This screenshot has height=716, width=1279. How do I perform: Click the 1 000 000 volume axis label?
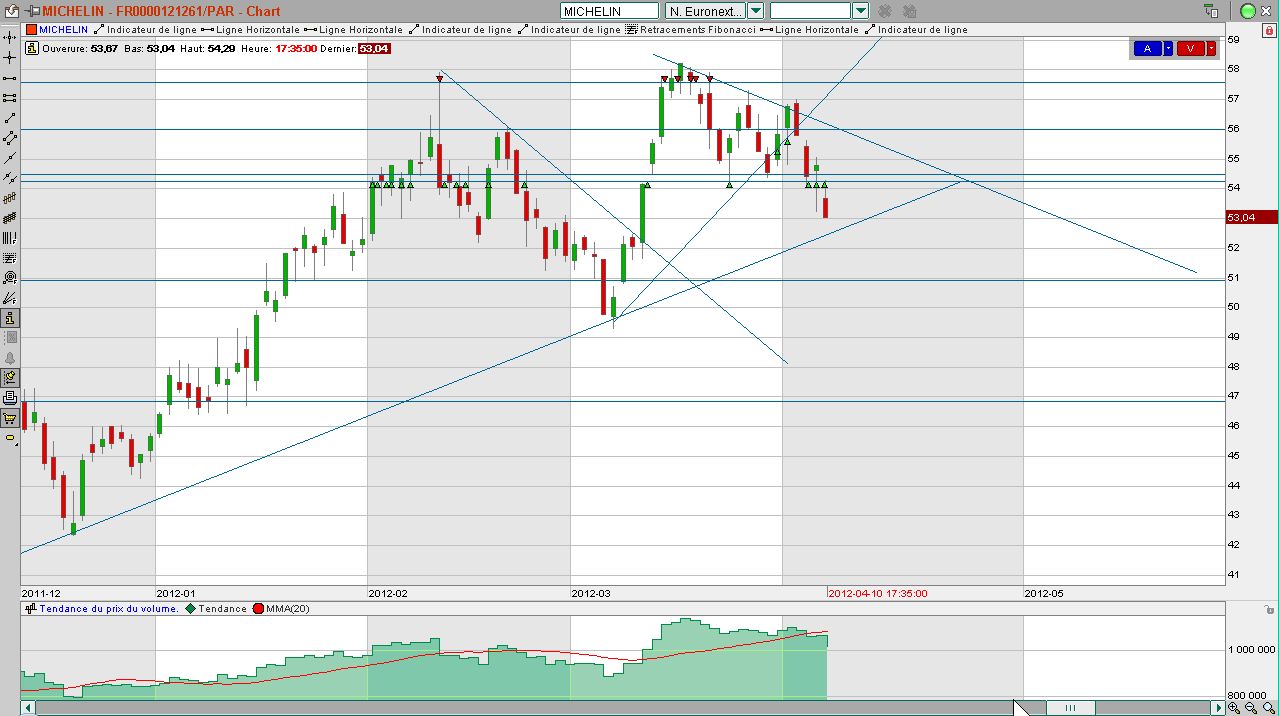[x=1252, y=649]
